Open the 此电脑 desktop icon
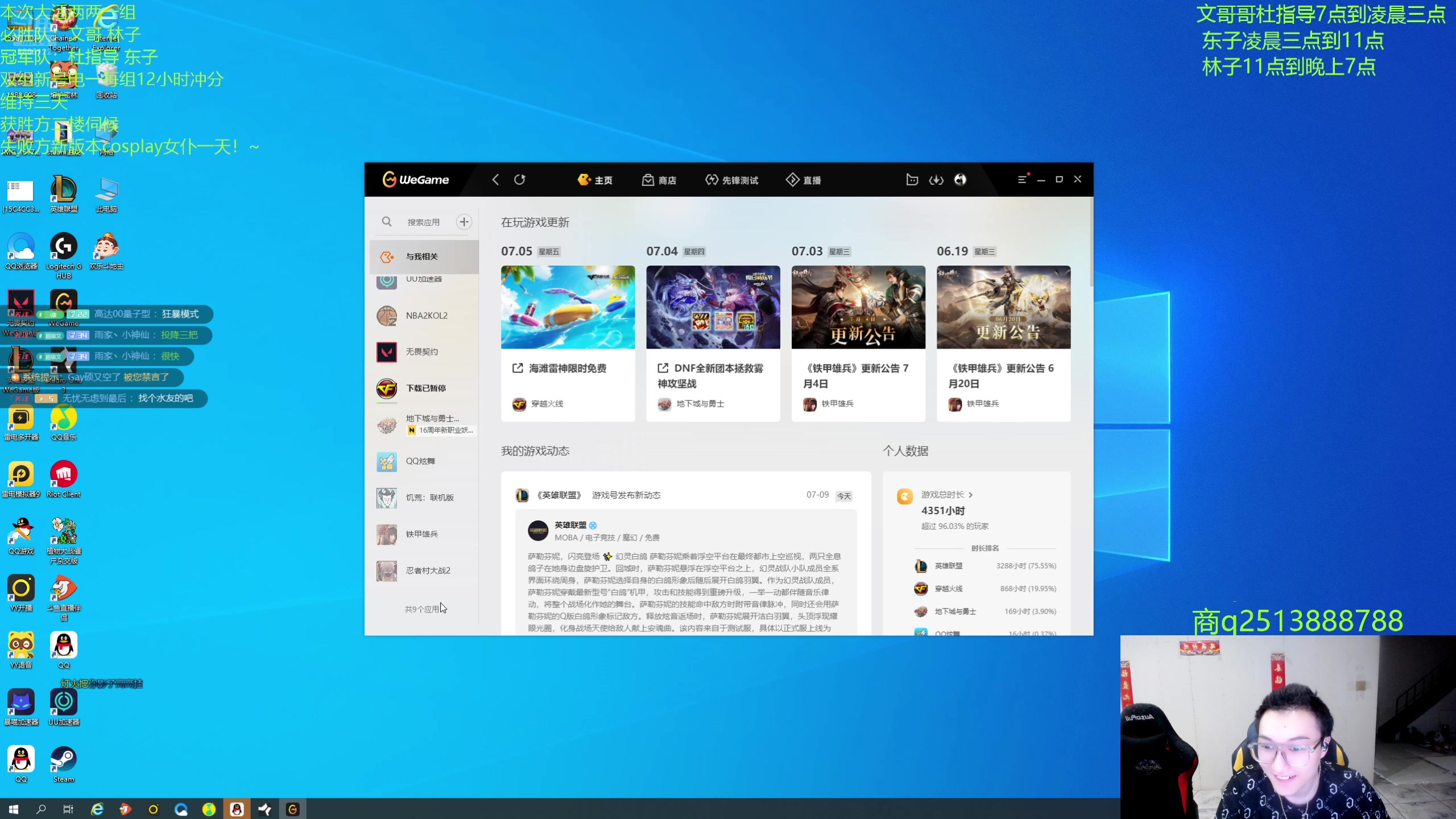The height and width of the screenshot is (819, 1456). (106, 194)
